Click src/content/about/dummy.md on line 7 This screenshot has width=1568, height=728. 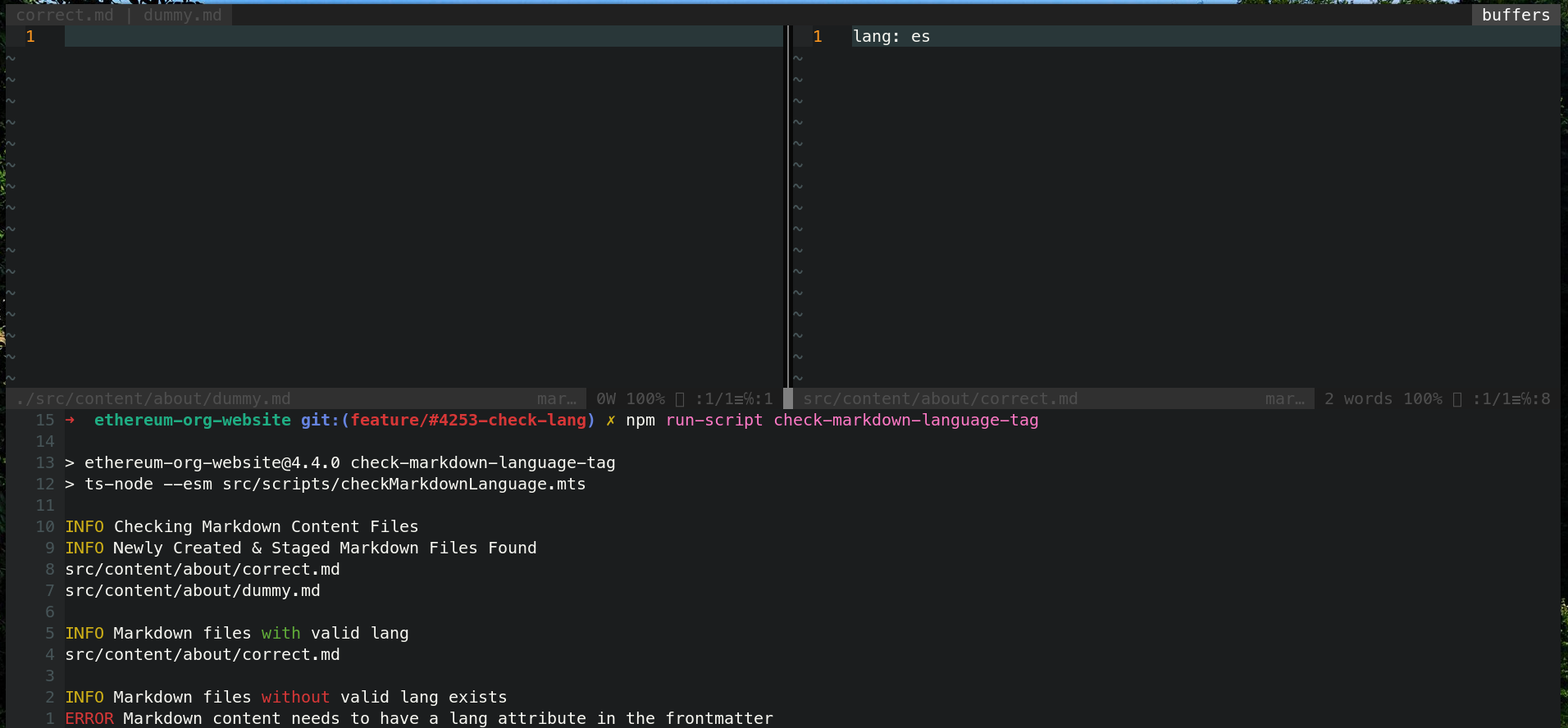(x=193, y=590)
